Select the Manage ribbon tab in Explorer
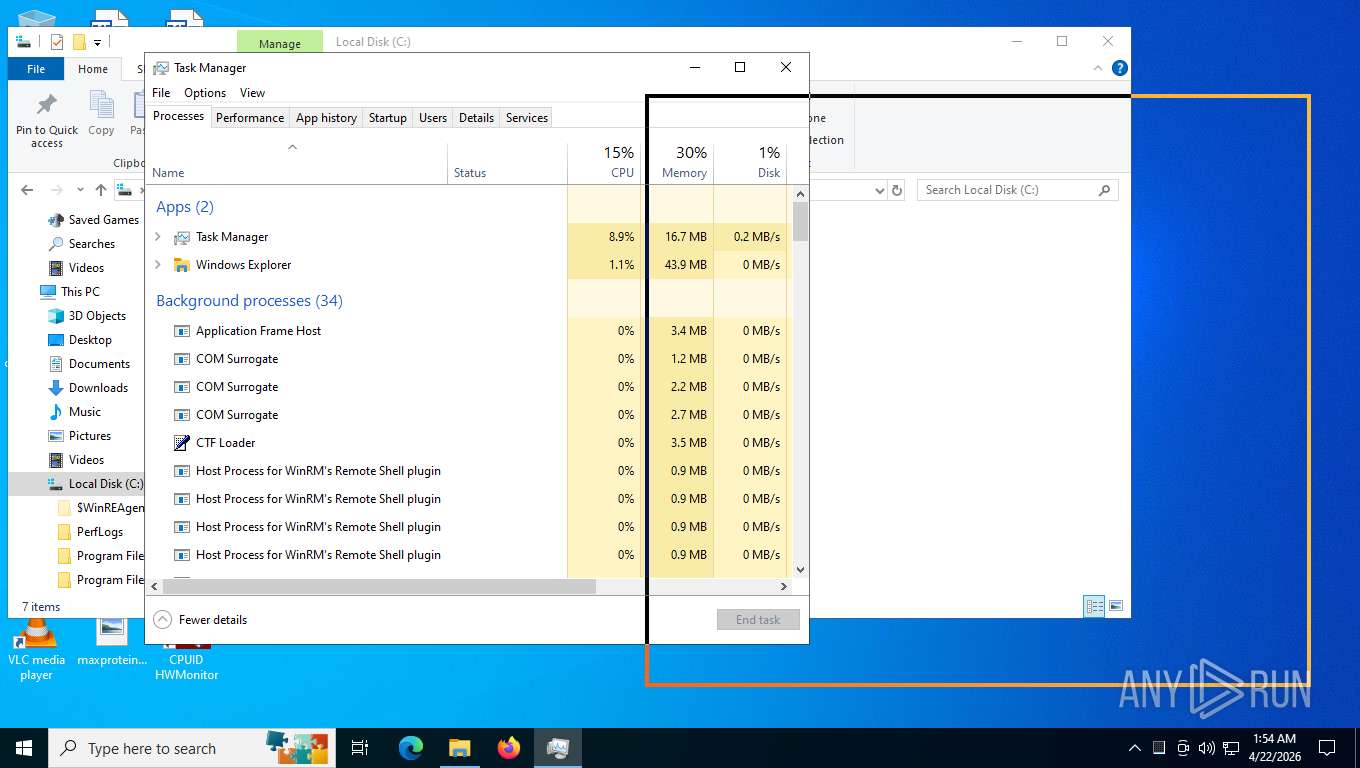The height and width of the screenshot is (768, 1360). (280, 43)
